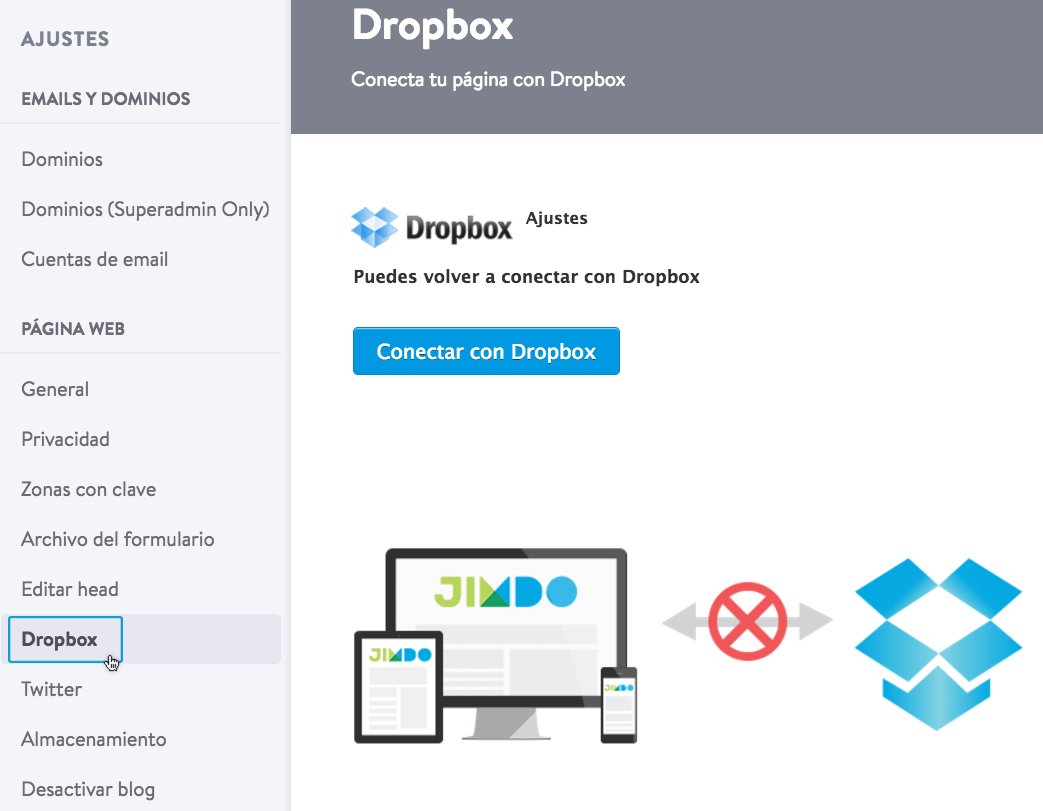Select Dominios (Superadmin Only) entry
The width and height of the screenshot is (1043, 811).
[146, 210]
